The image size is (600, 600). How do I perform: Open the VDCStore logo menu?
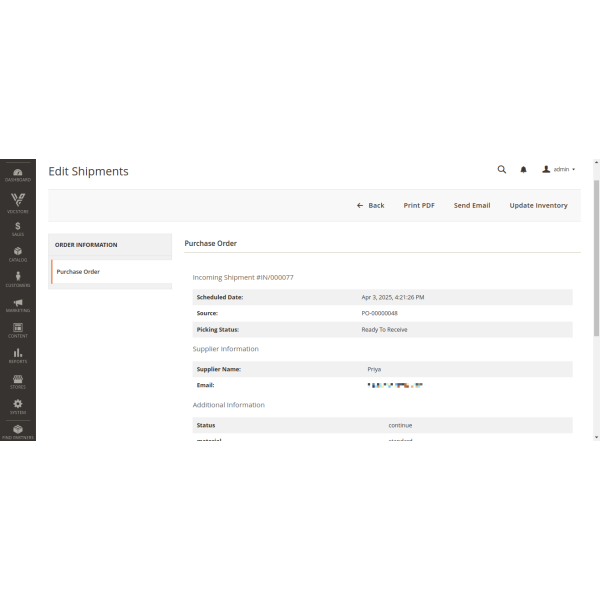click(18, 201)
